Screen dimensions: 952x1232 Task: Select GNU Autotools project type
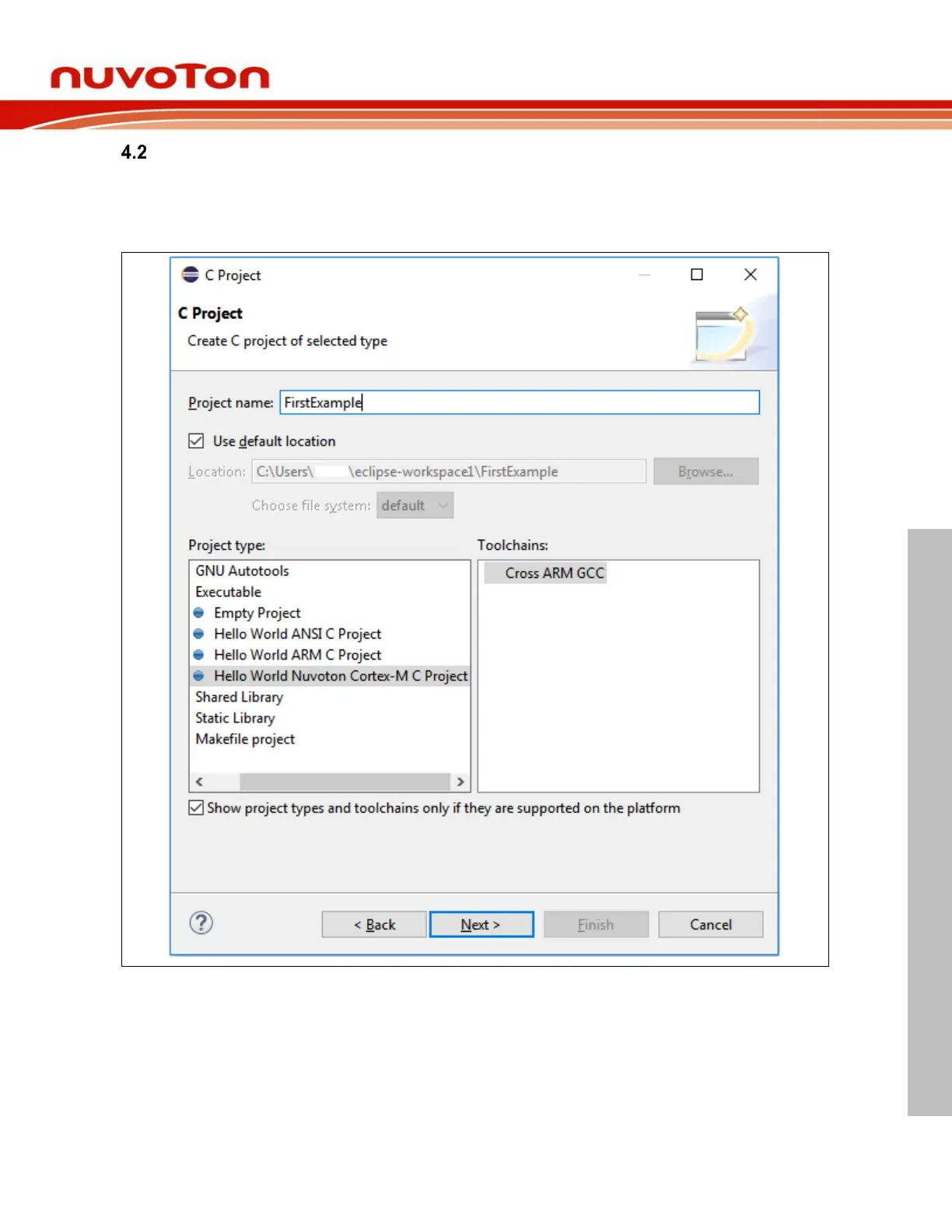[242, 571]
